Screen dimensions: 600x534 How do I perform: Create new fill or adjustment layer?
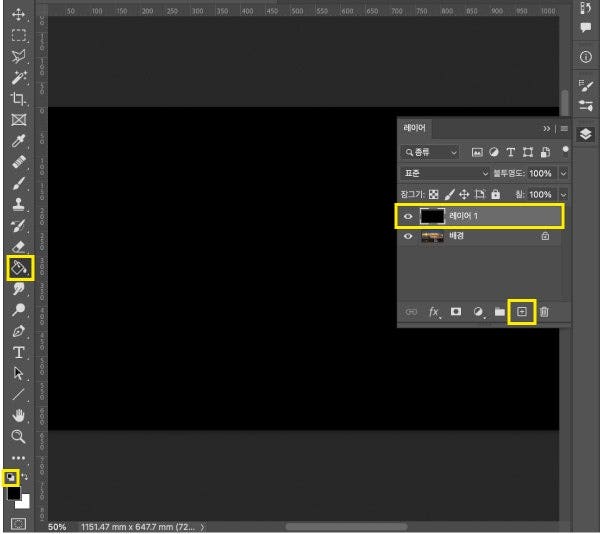[x=478, y=312]
